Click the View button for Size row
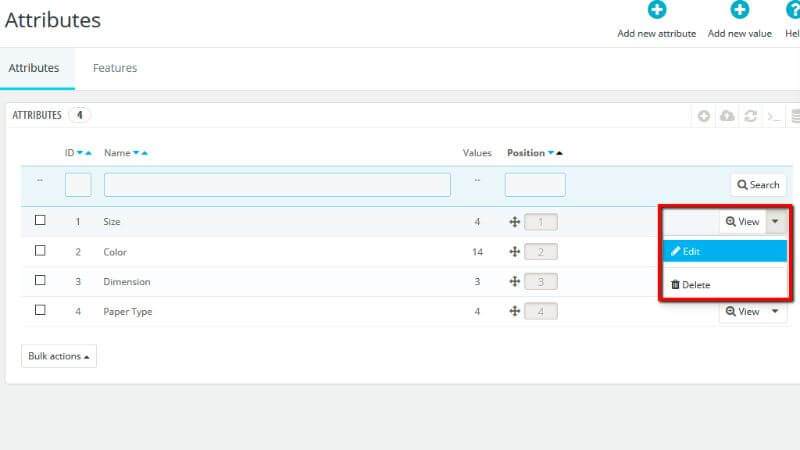The width and height of the screenshot is (800, 450). [743, 221]
